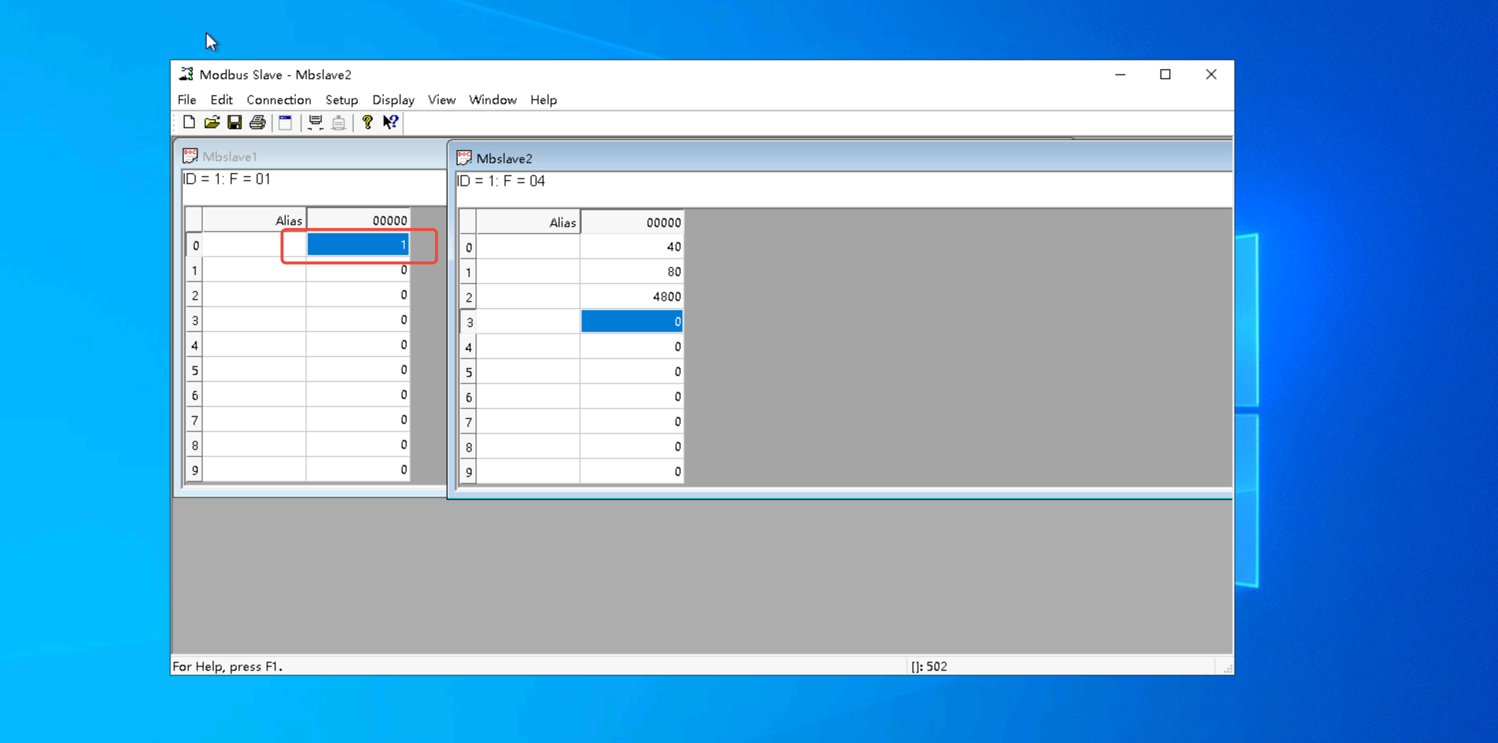
Task: Open the Connection menu
Action: click(x=279, y=100)
